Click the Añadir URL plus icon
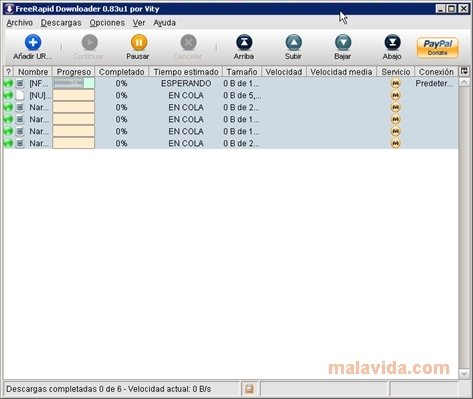 click(x=33, y=42)
